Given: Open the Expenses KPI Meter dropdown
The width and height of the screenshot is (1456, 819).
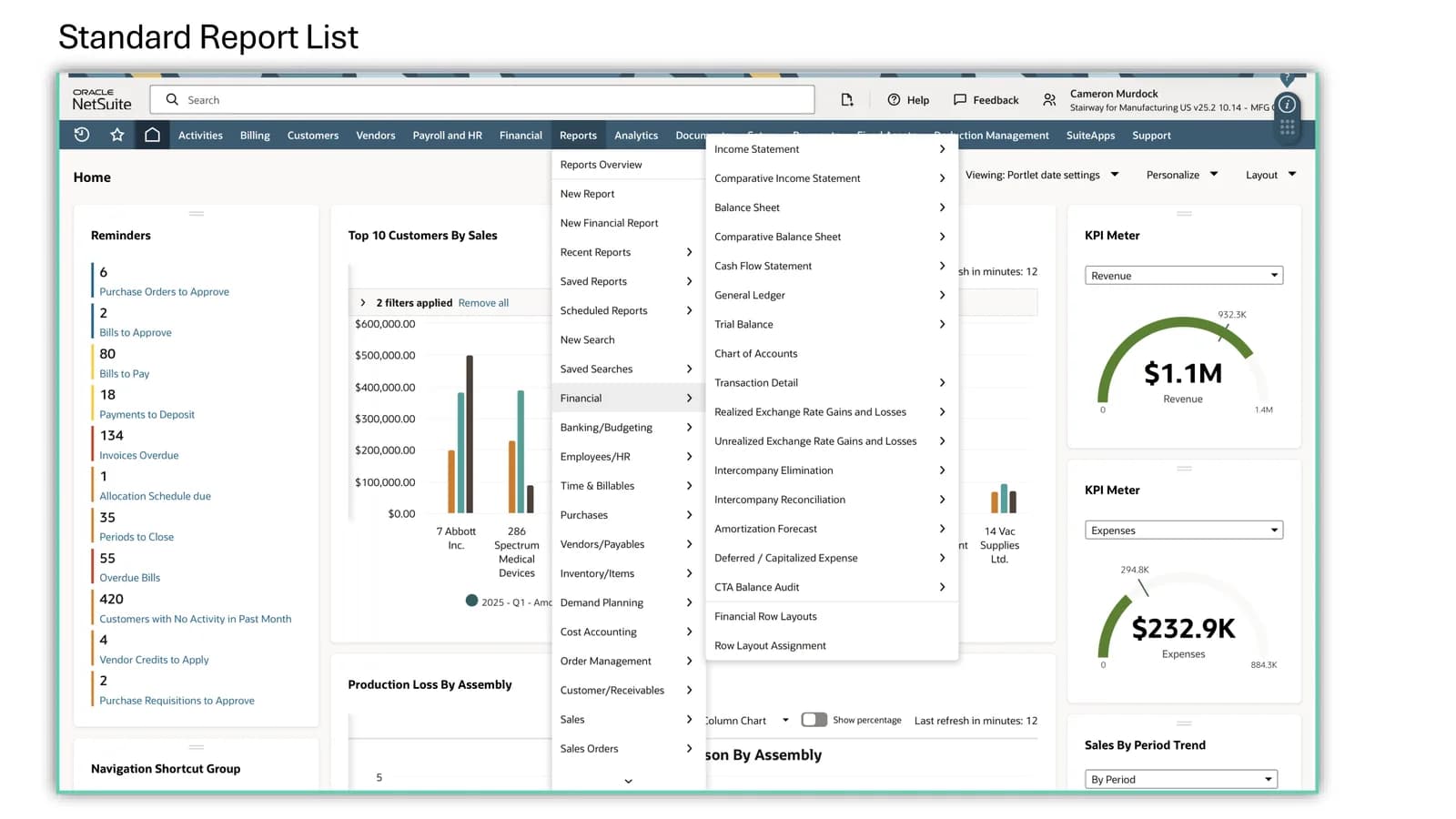Looking at the screenshot, I should tap(1184, 531).
